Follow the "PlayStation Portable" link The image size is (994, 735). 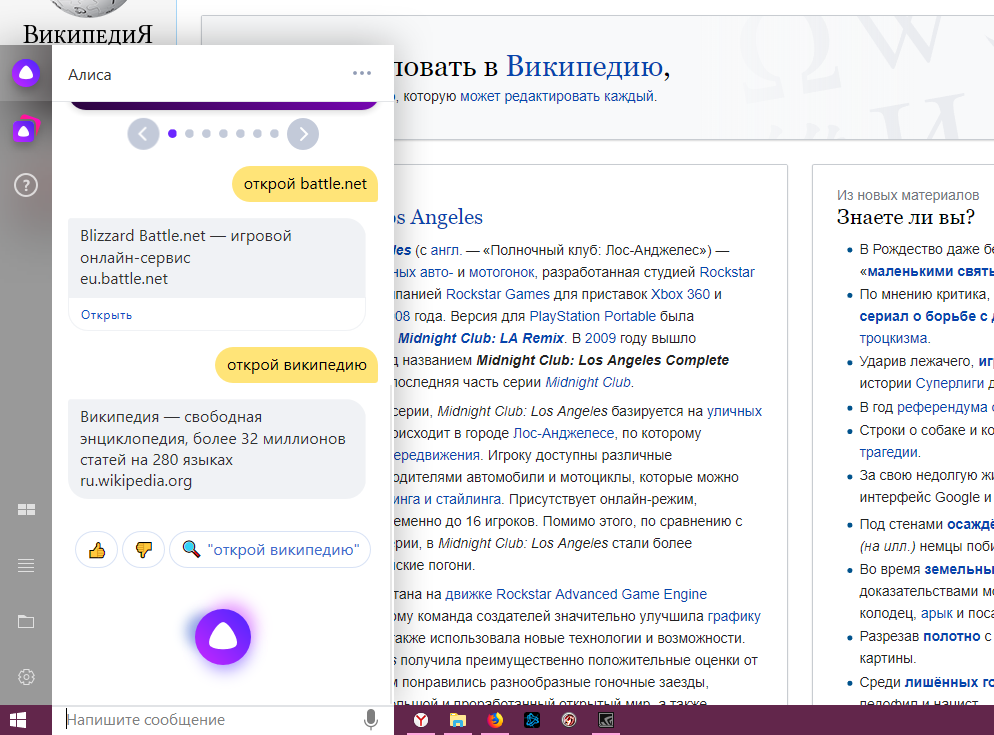coord(593,316)
